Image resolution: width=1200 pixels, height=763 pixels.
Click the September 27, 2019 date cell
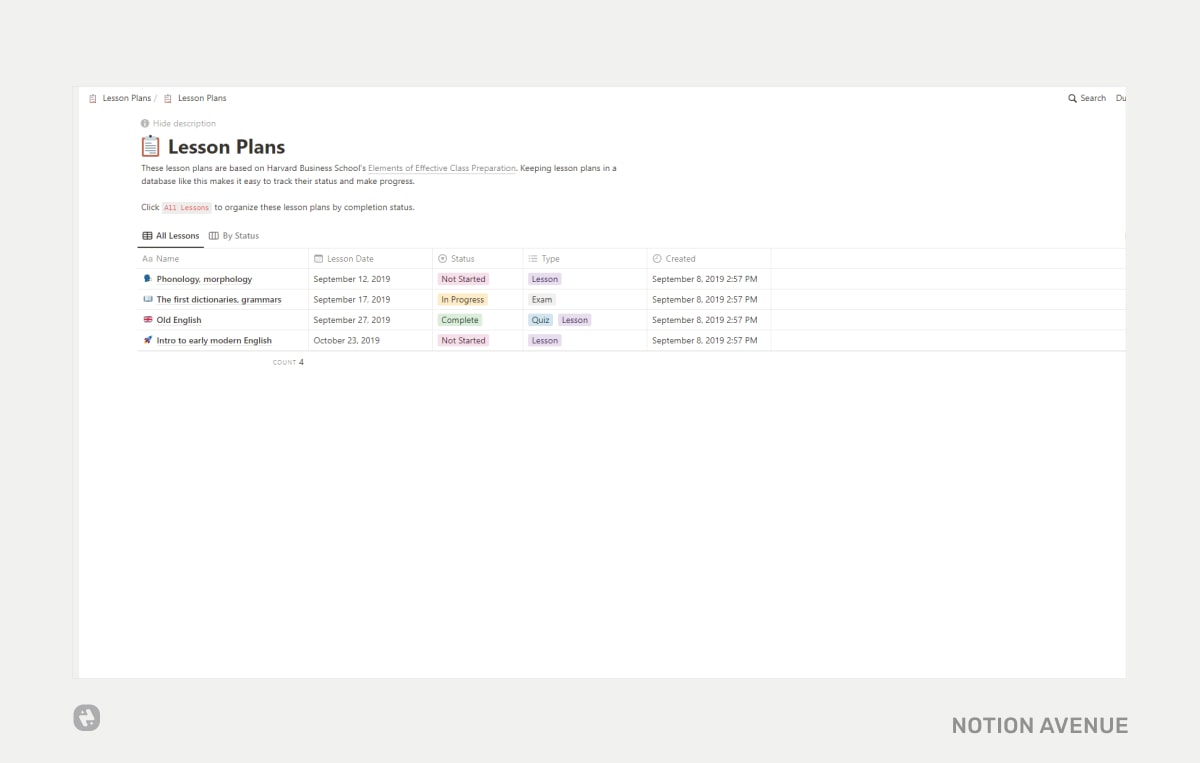pos(370,320)
